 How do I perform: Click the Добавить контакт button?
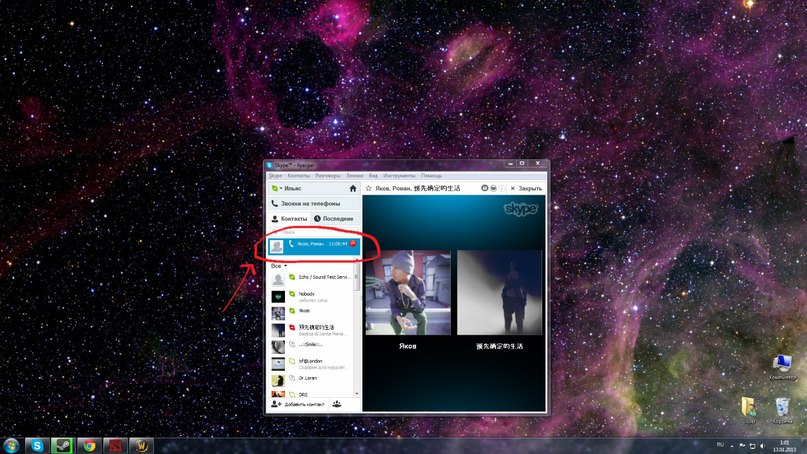(x=298, y=404)
